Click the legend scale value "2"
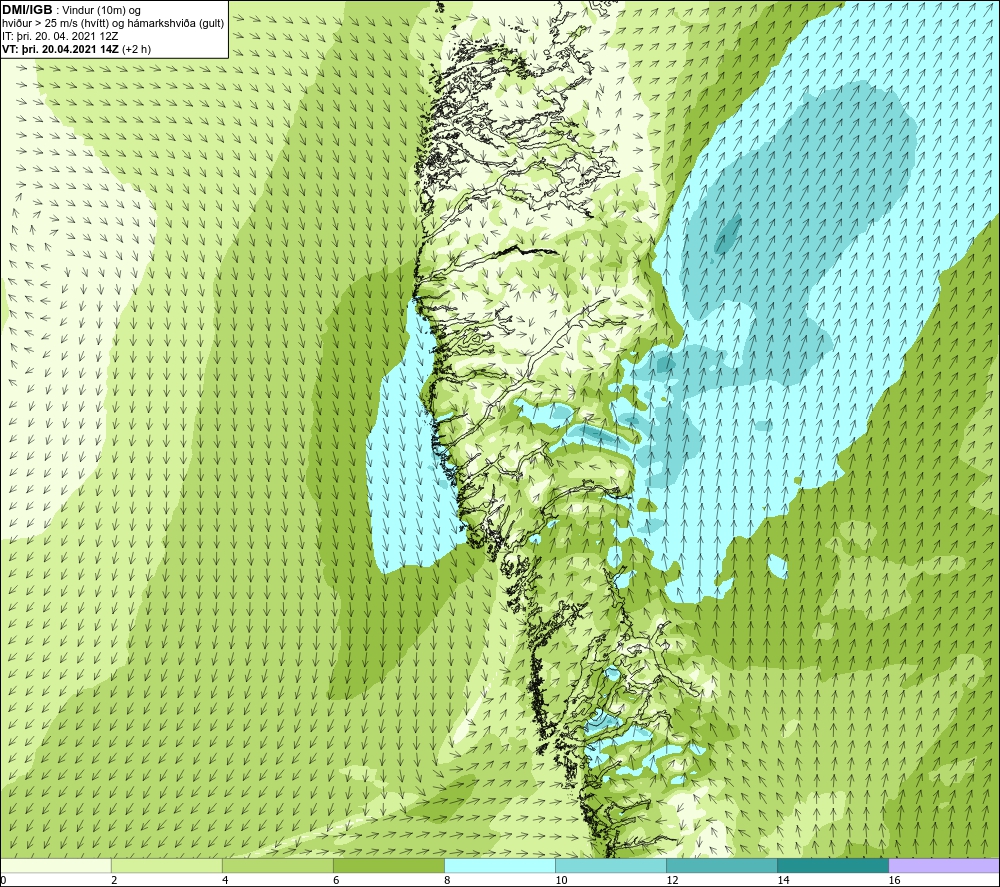The height and width of the screenshot is (887, 1000). click(x=114, y=881)
